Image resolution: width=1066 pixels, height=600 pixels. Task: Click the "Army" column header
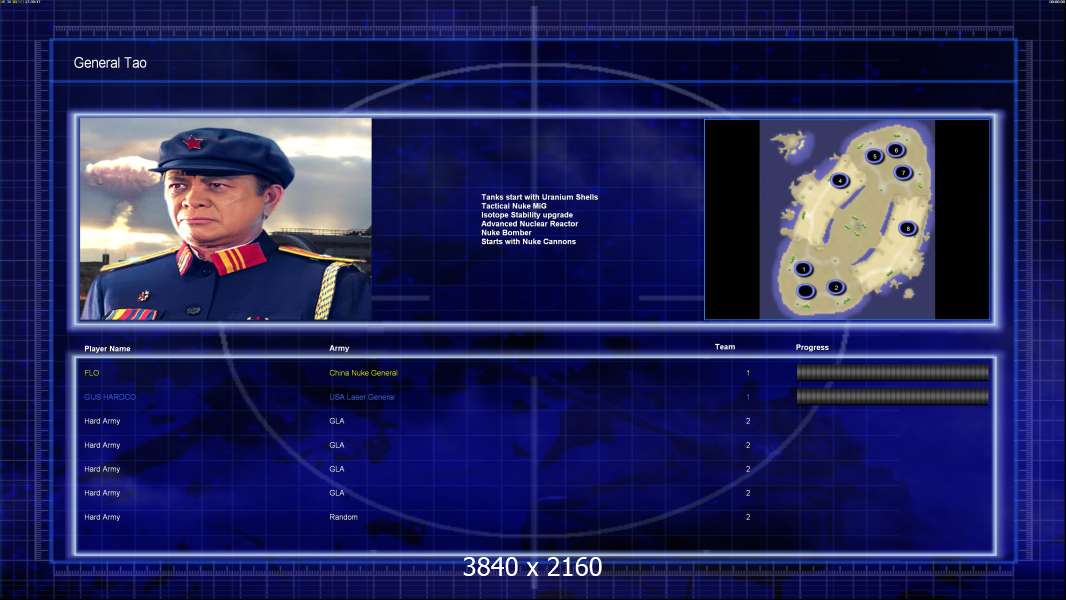coord(339,348)
